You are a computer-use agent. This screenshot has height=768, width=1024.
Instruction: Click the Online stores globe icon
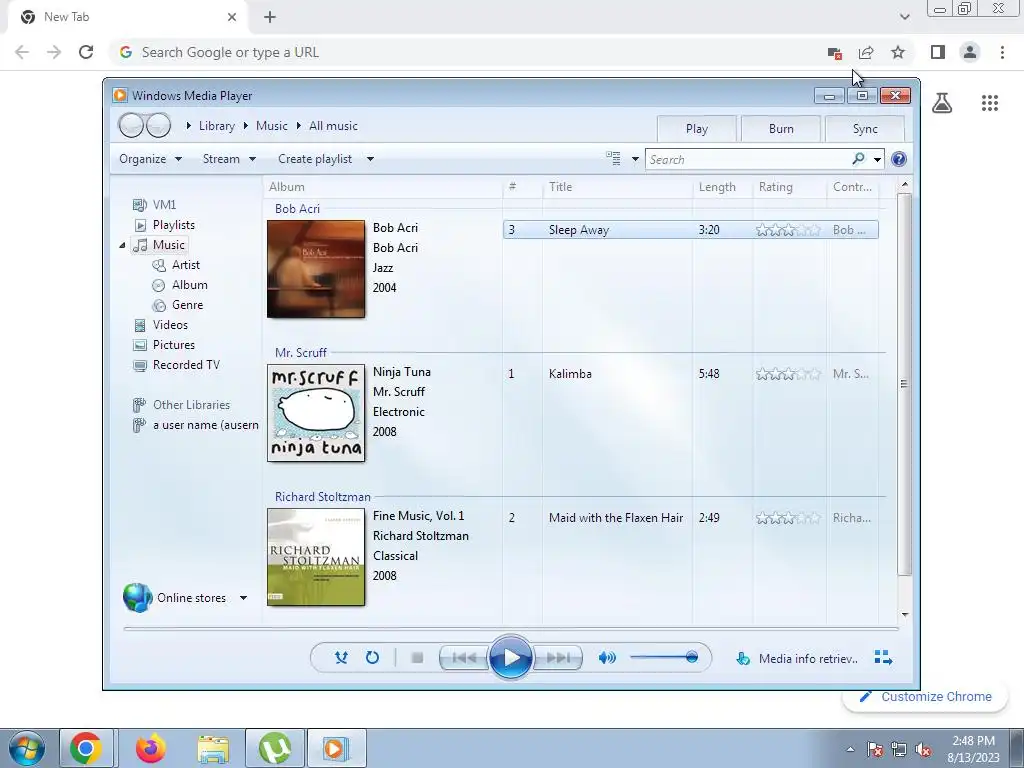point(137,598)
